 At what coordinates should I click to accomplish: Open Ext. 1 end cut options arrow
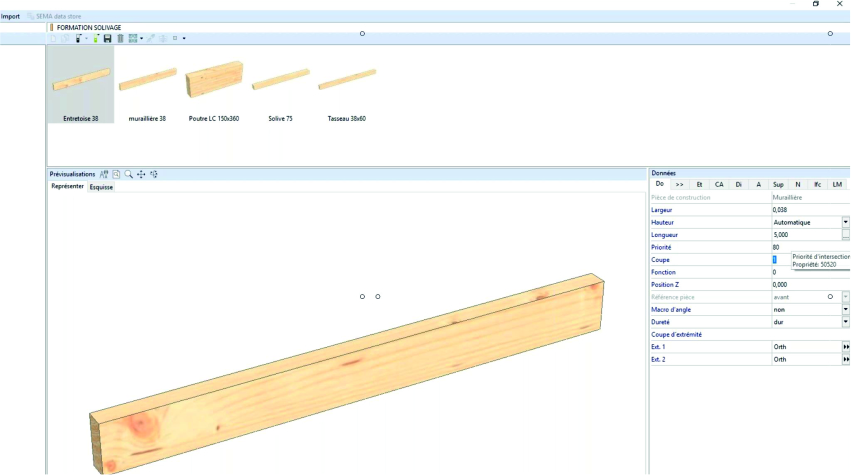[846, 347]
